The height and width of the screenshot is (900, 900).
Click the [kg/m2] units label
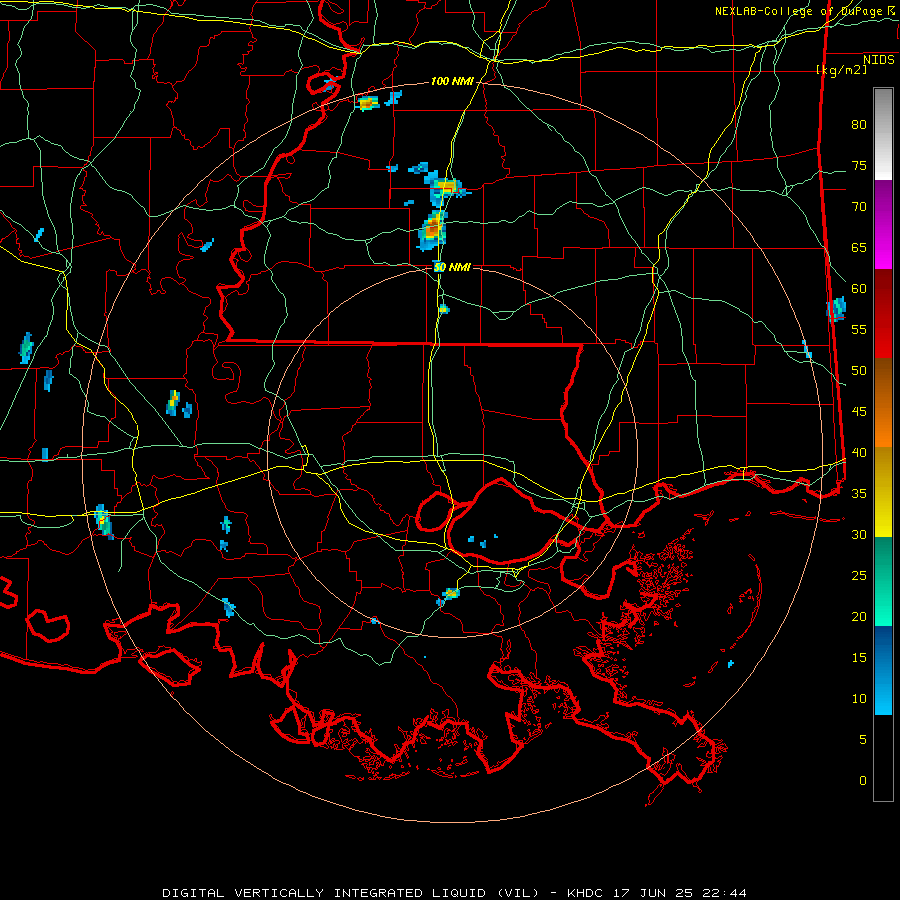click(x=841, y=70)
